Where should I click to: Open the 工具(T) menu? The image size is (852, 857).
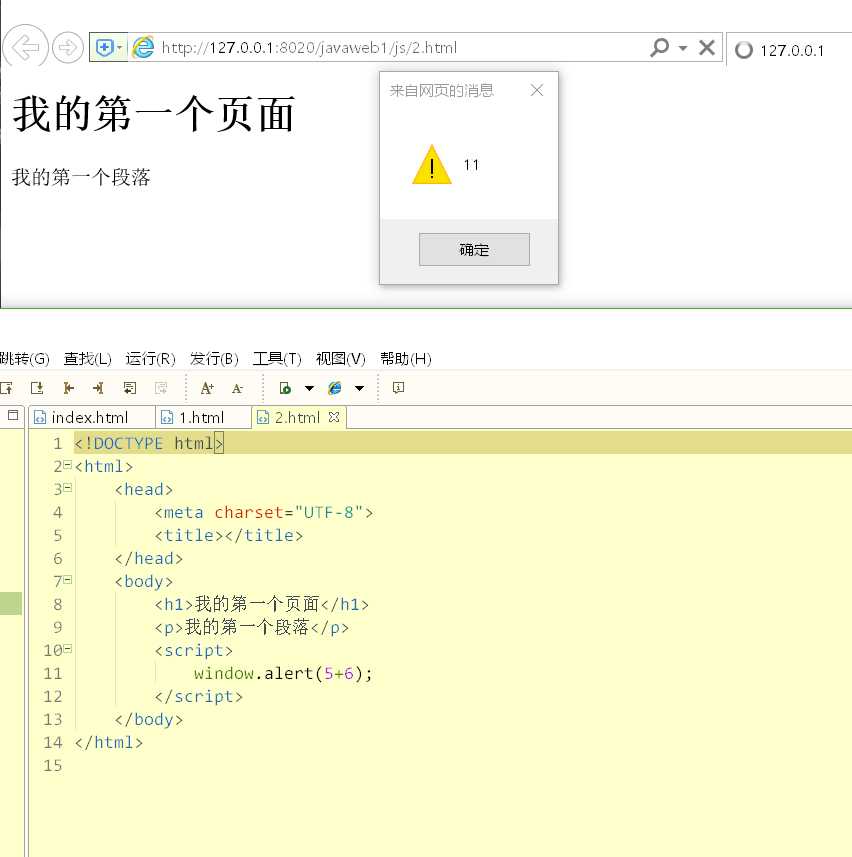(x=277, y=359)
